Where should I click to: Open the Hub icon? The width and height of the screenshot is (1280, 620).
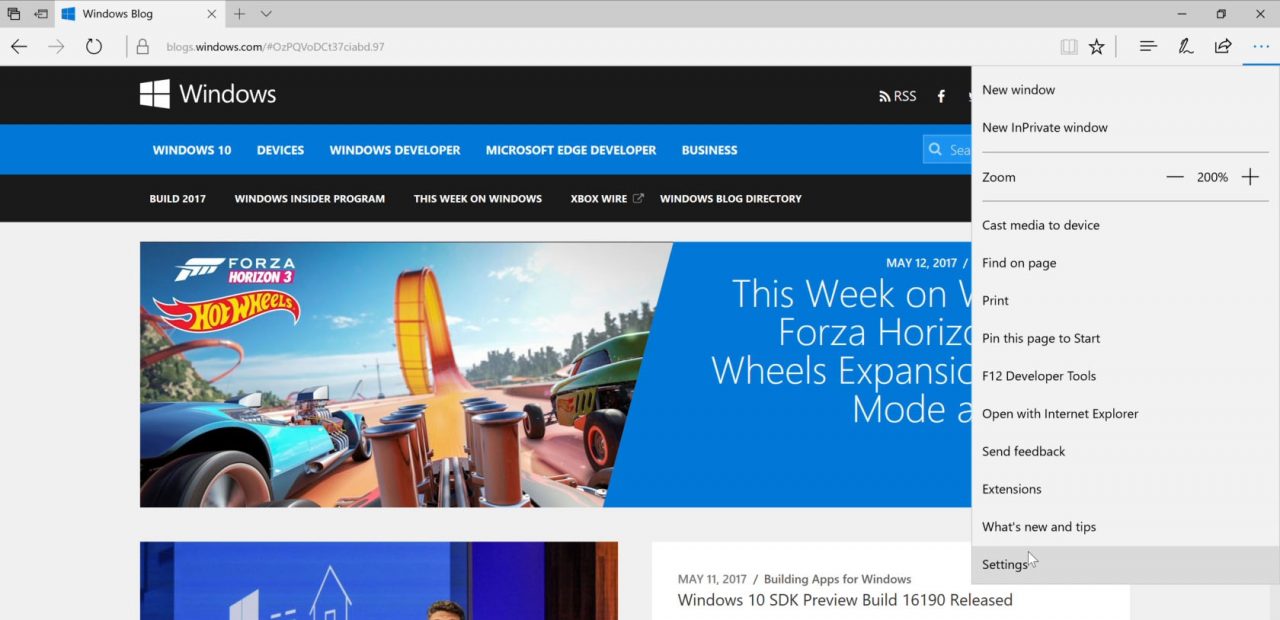point(1148,46)
